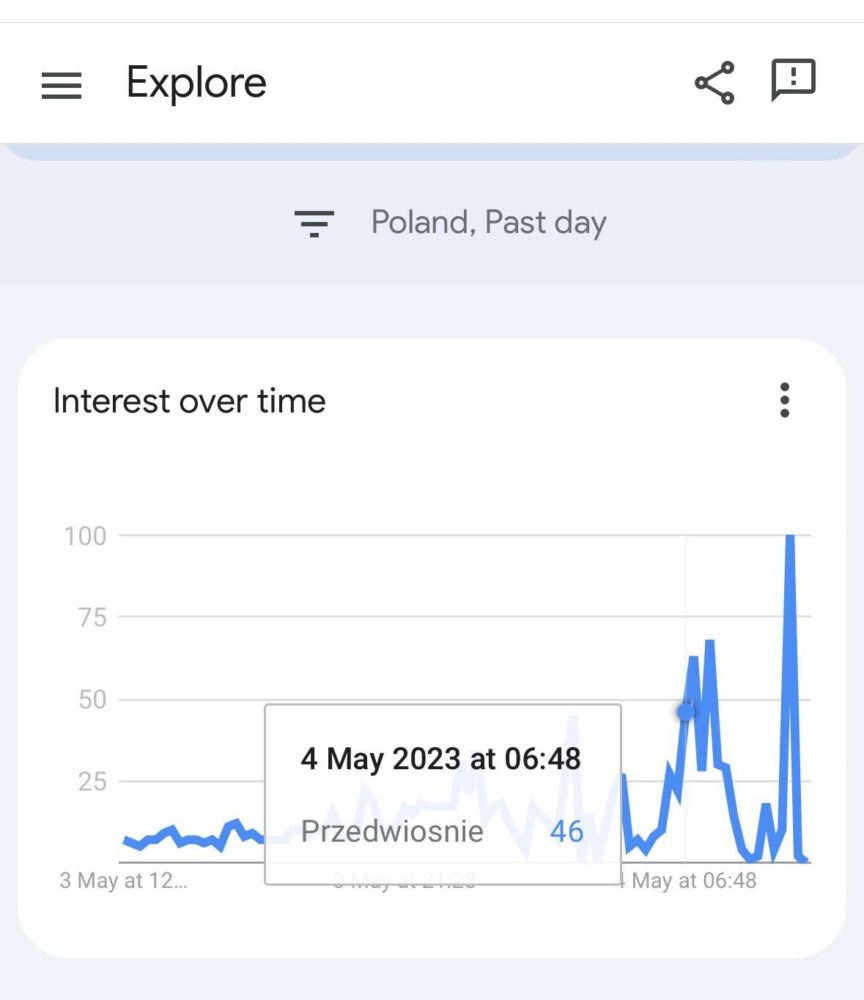
Task: Select the highlighted data point on chart
Action: [685, 712]
